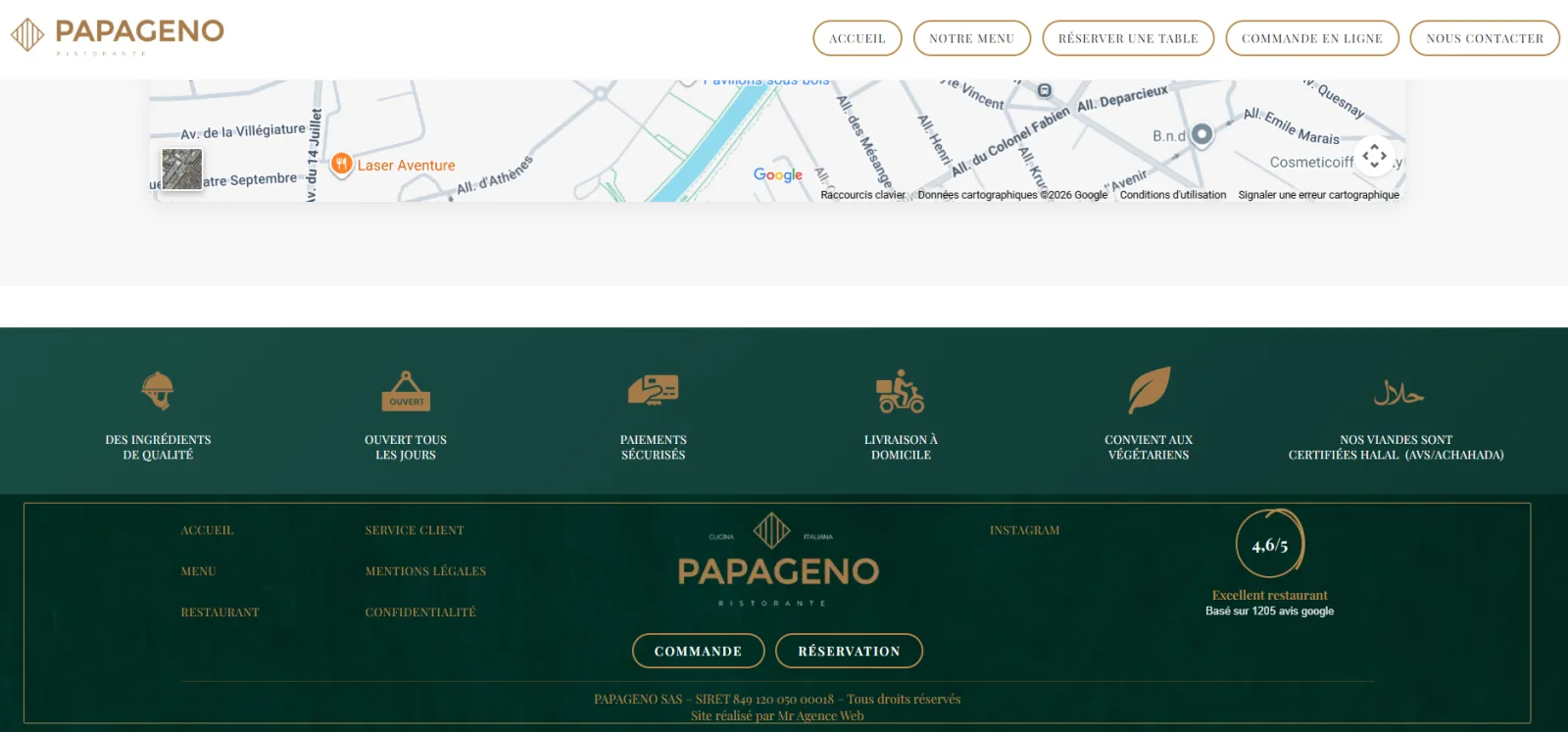Image resolution: width=1568 pixels, height=732 pixels.
Task: Click the Papageno logo in header
Action: tap(118, 36)
